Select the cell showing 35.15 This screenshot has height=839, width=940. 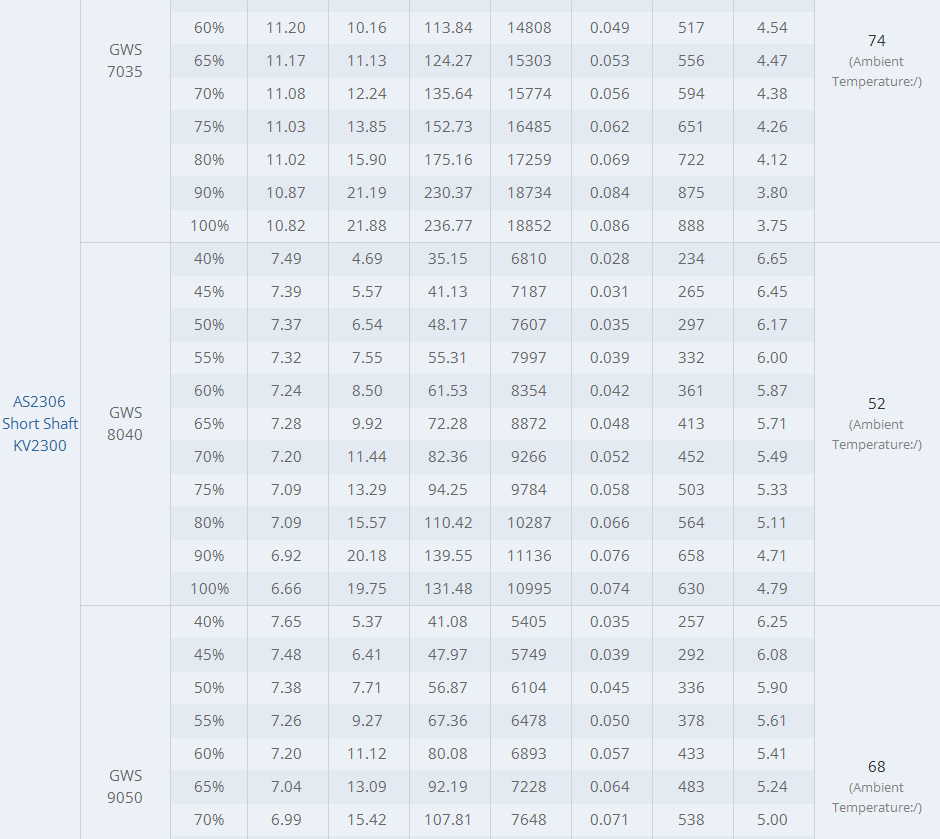(449, 259)
